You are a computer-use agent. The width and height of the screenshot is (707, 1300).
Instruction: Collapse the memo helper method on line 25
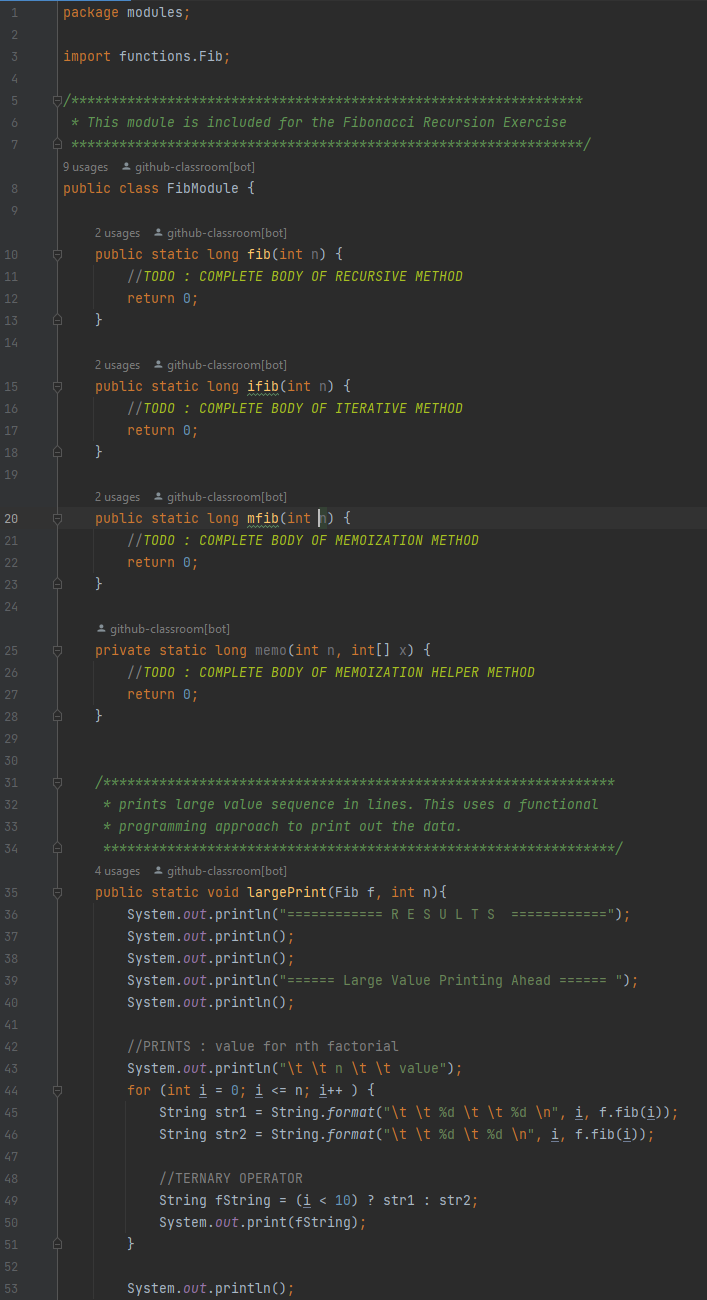tap(57, 650)
